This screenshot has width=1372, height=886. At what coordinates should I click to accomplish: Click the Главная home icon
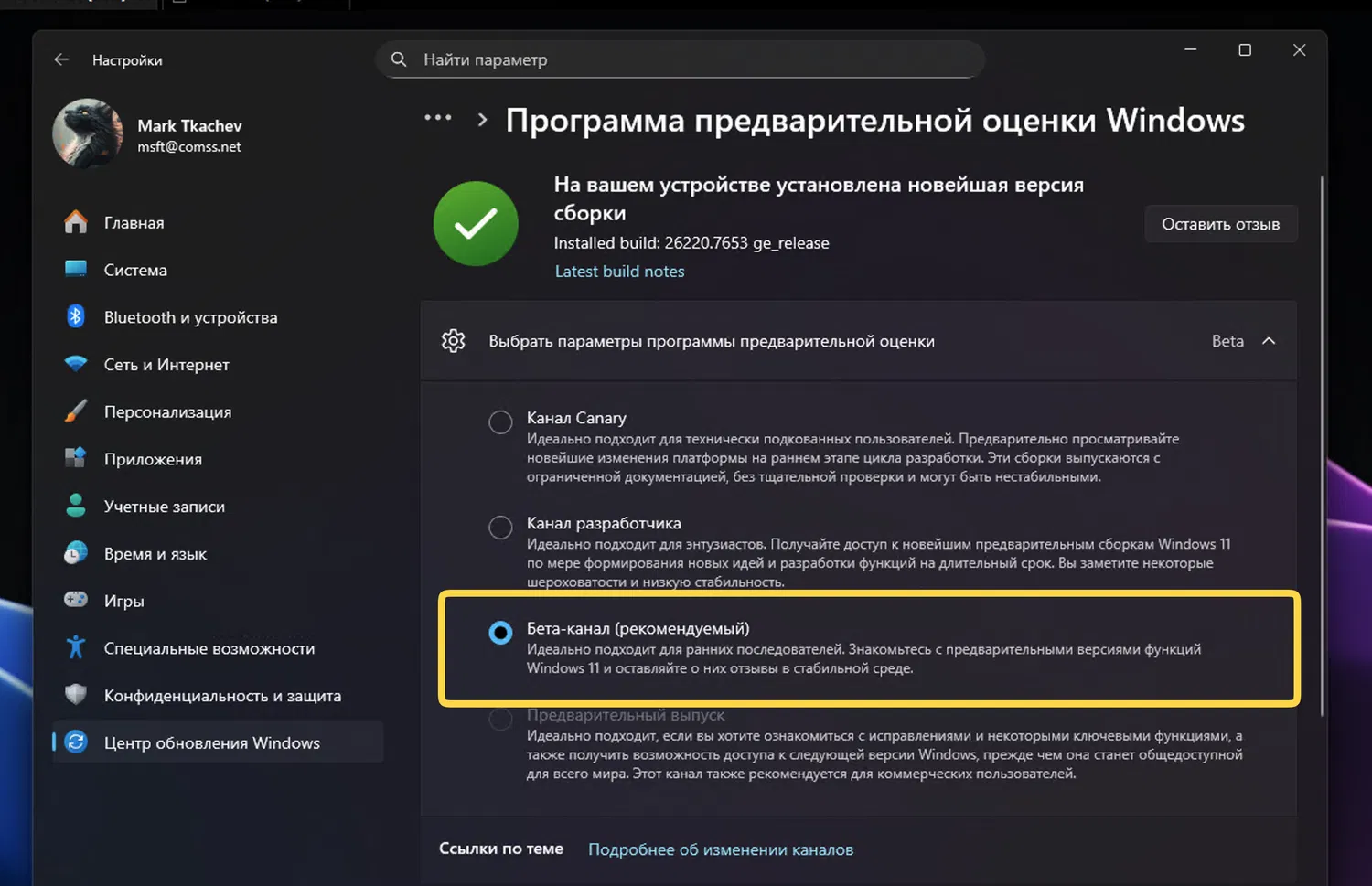pyautogui.click(x=76, y=222)
